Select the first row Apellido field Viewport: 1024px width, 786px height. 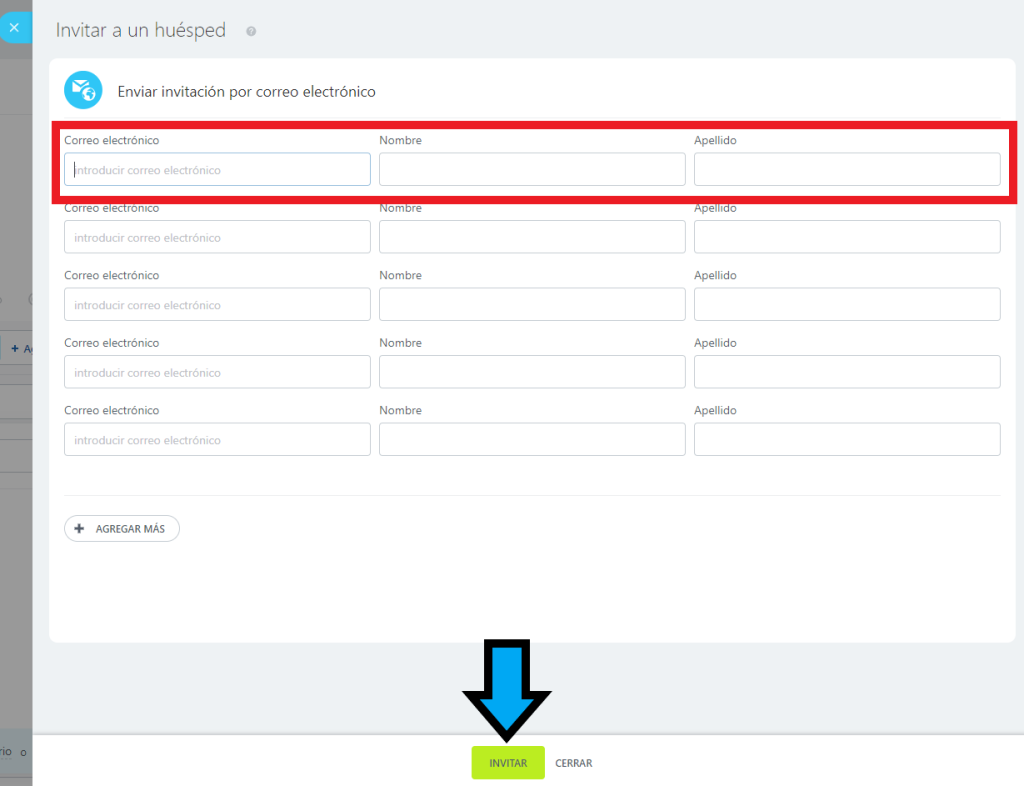tap(847, 170)
